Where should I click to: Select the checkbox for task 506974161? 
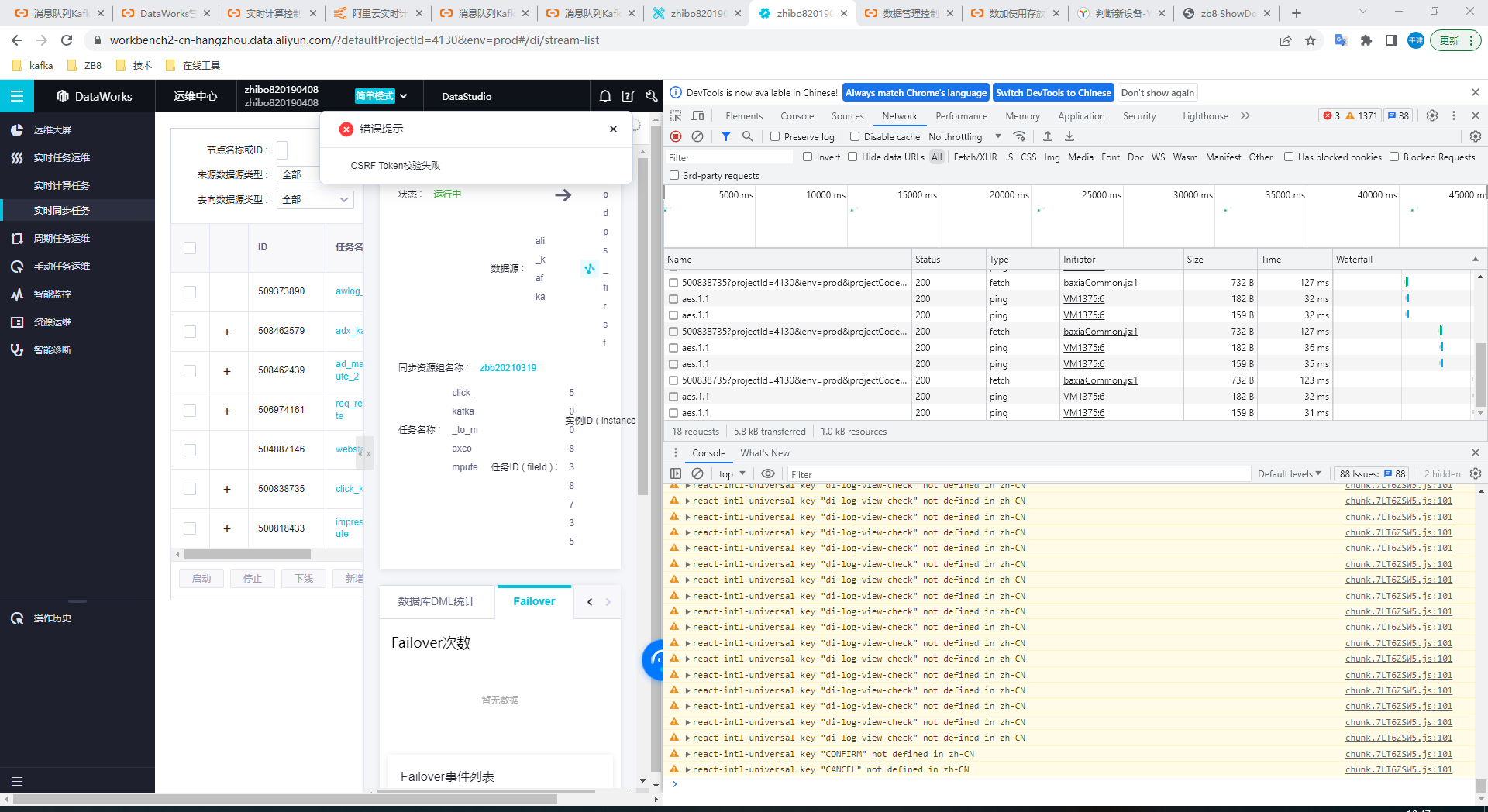190,411
